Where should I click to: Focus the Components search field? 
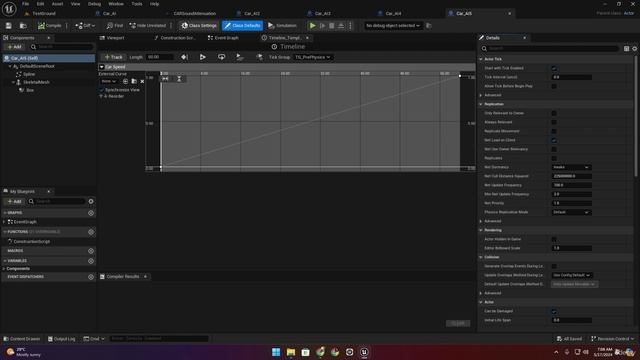[x=62, y=47]
